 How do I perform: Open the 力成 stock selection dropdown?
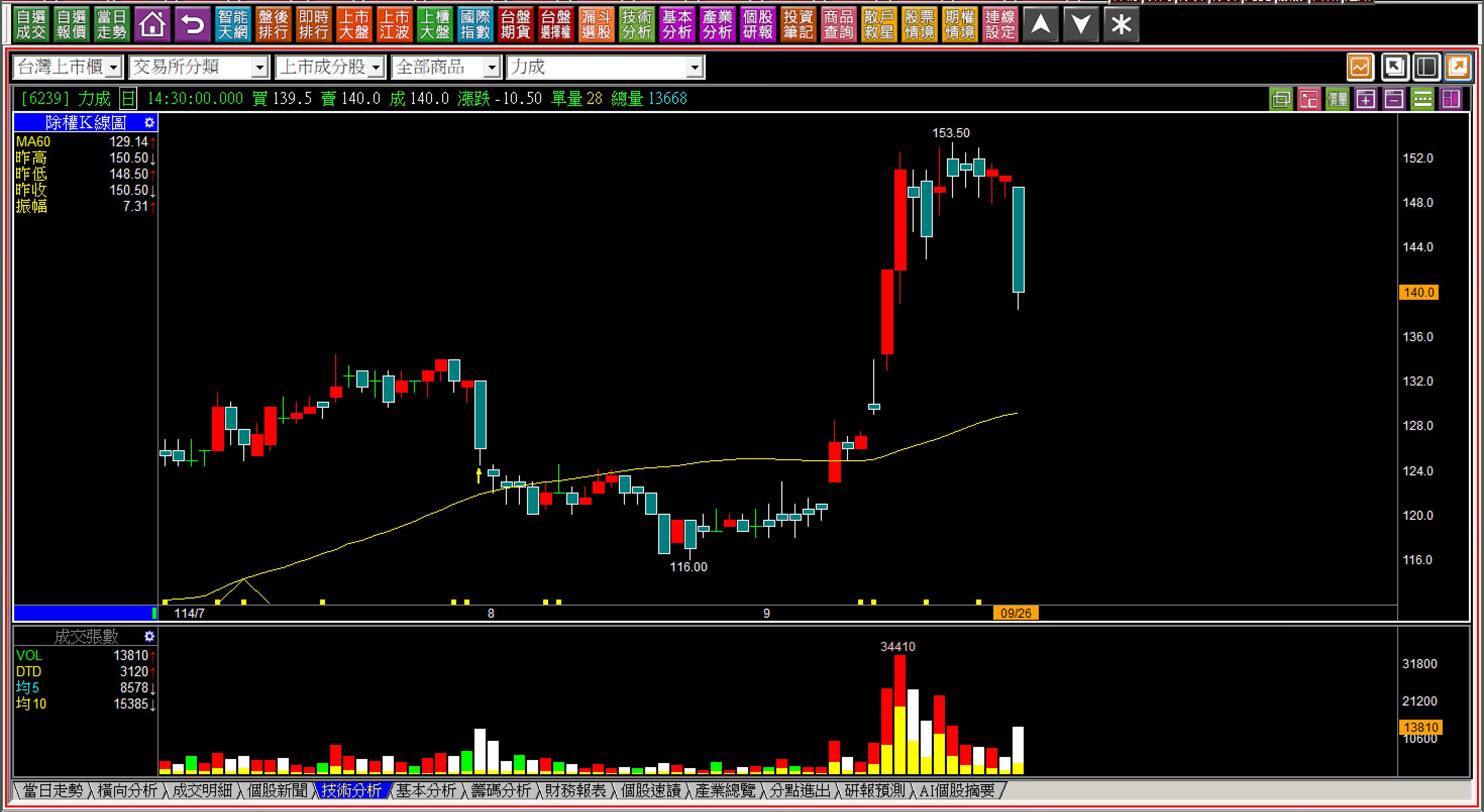695,68
